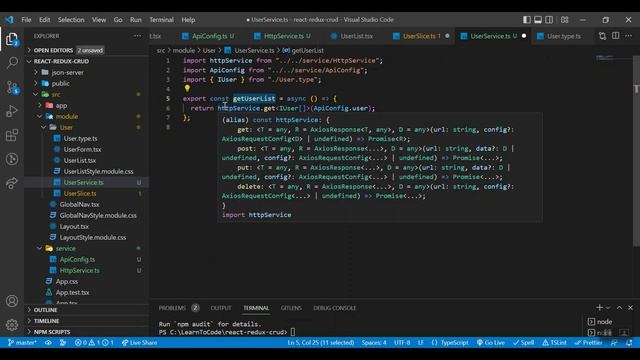Open Live Share icon in activity bar
This screenshot has height=360, width=640.
[x=12, y=183]
